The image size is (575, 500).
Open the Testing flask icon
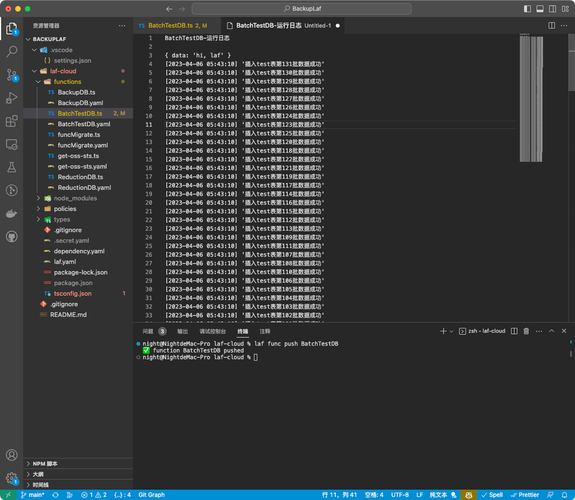click(12, 167)
